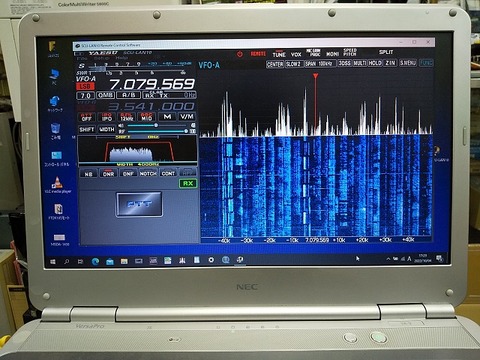The width and height of the screenshot is (480, 360).
Task: Change ATT OFF attenuator setting
Action: tap(87, 117)
